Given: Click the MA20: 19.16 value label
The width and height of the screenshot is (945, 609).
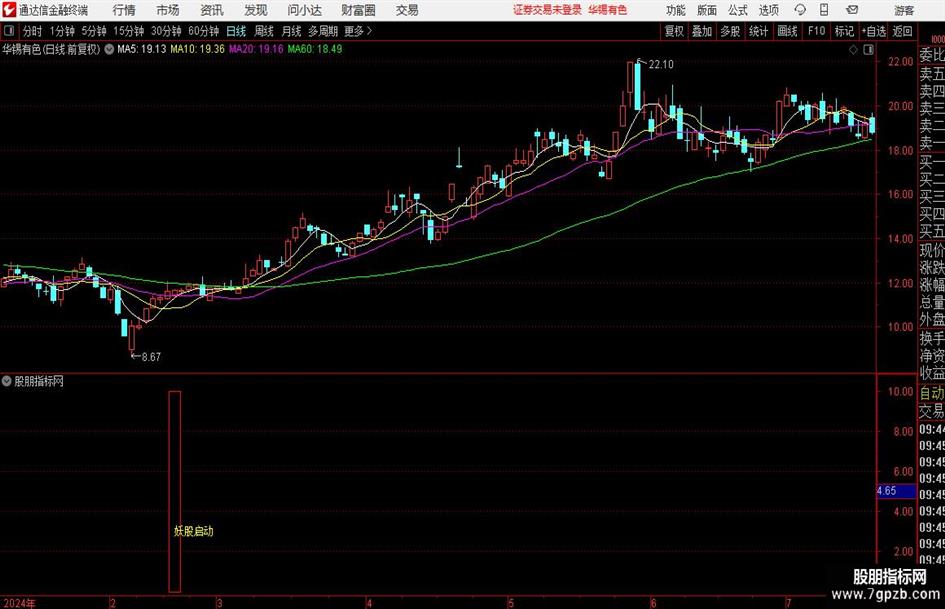Looking at the screenshot, I should coord(256,49).
